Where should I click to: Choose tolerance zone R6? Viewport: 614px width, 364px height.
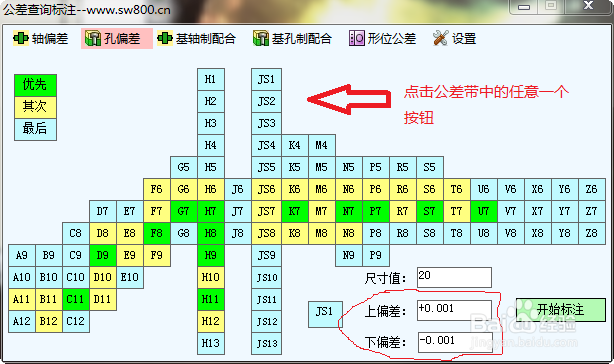click(x=403, y=189)
